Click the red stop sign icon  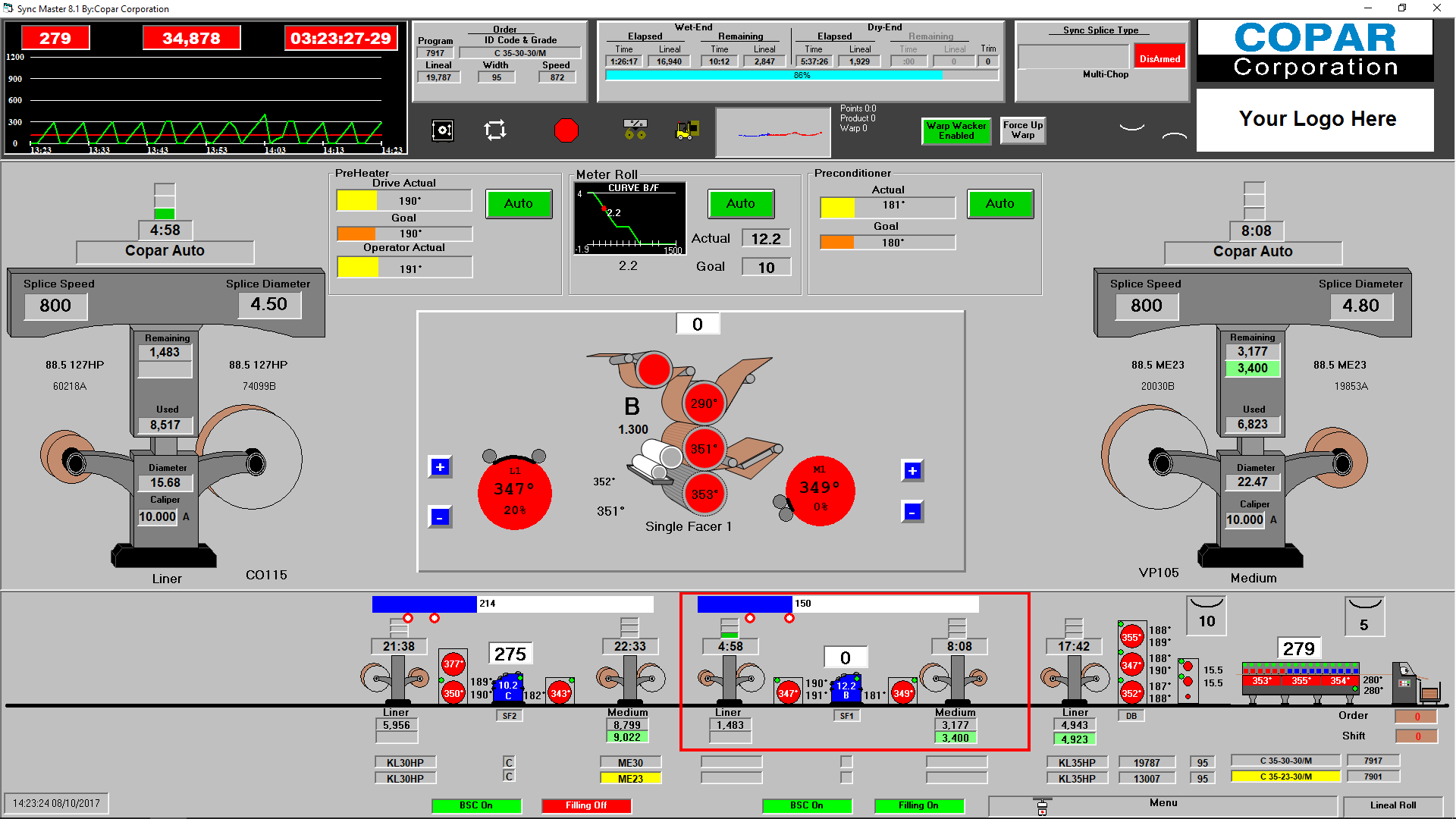tap(566, 130)
